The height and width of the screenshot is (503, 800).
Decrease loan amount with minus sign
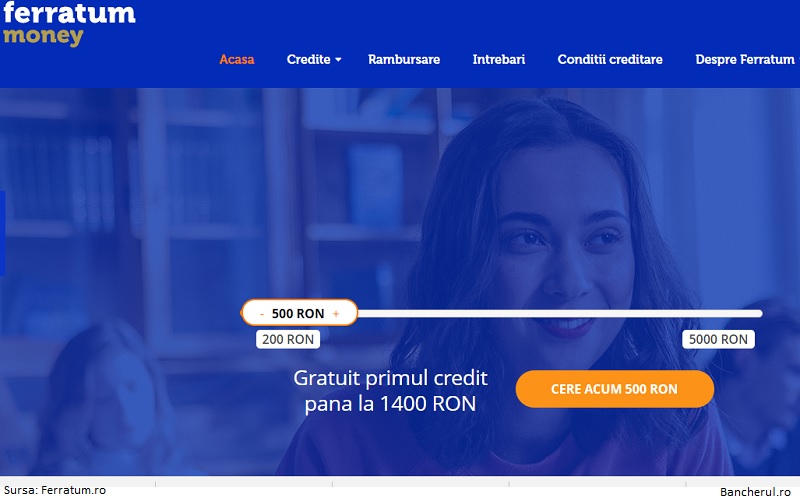tap(262, 314)
